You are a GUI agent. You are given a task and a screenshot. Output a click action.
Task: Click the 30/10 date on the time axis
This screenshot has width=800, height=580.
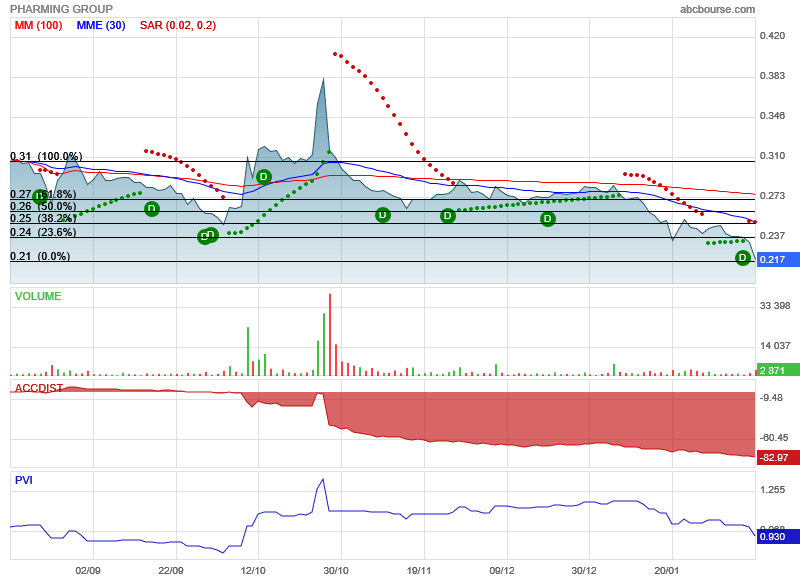point(336,571)
